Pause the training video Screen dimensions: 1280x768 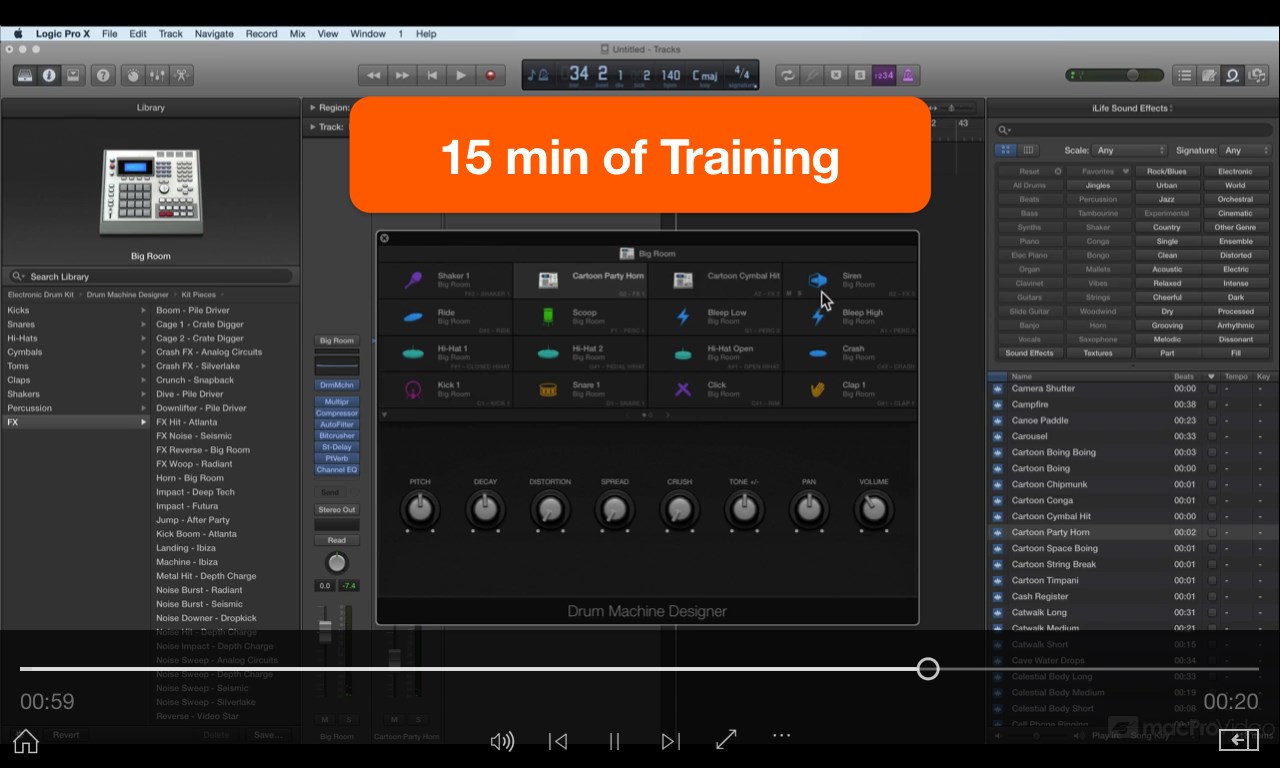click(x=614, y=741)
